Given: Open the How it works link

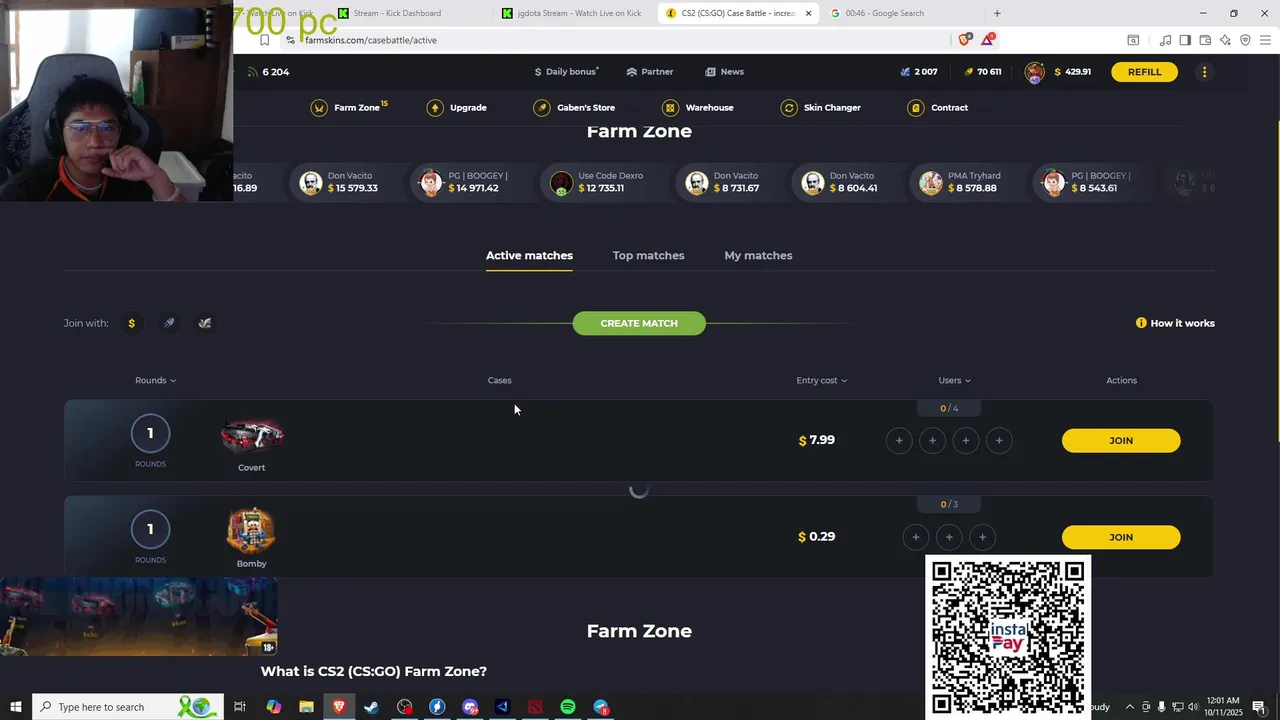Looking at the screenshot, I should point(1182,323).
